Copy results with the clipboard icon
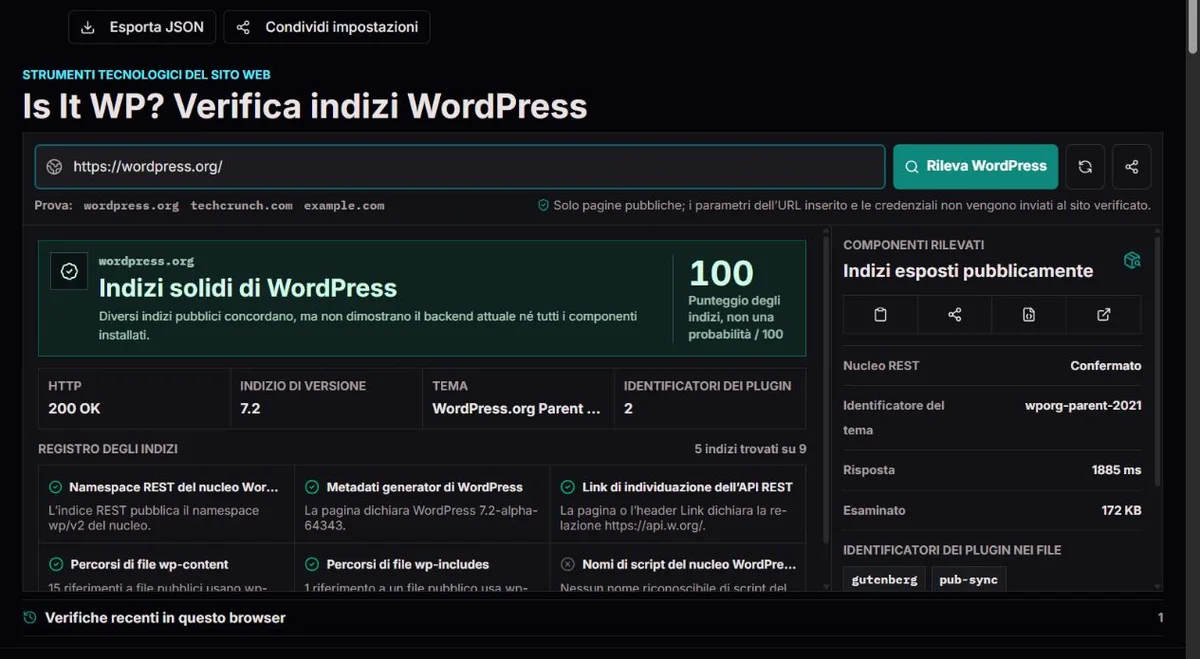Viewport: 1200px width, 659px height. tap(880, 314)
